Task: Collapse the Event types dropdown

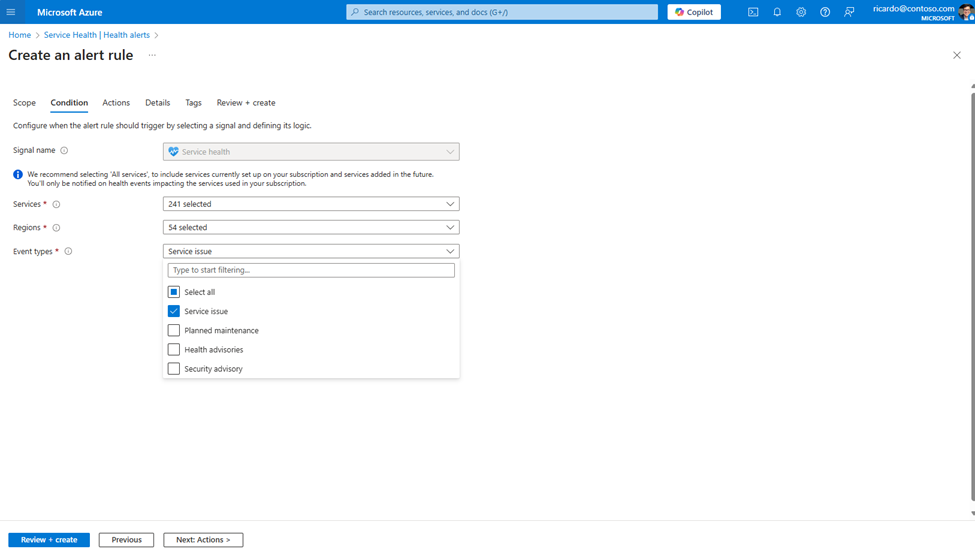Action: tap(311, 251)
